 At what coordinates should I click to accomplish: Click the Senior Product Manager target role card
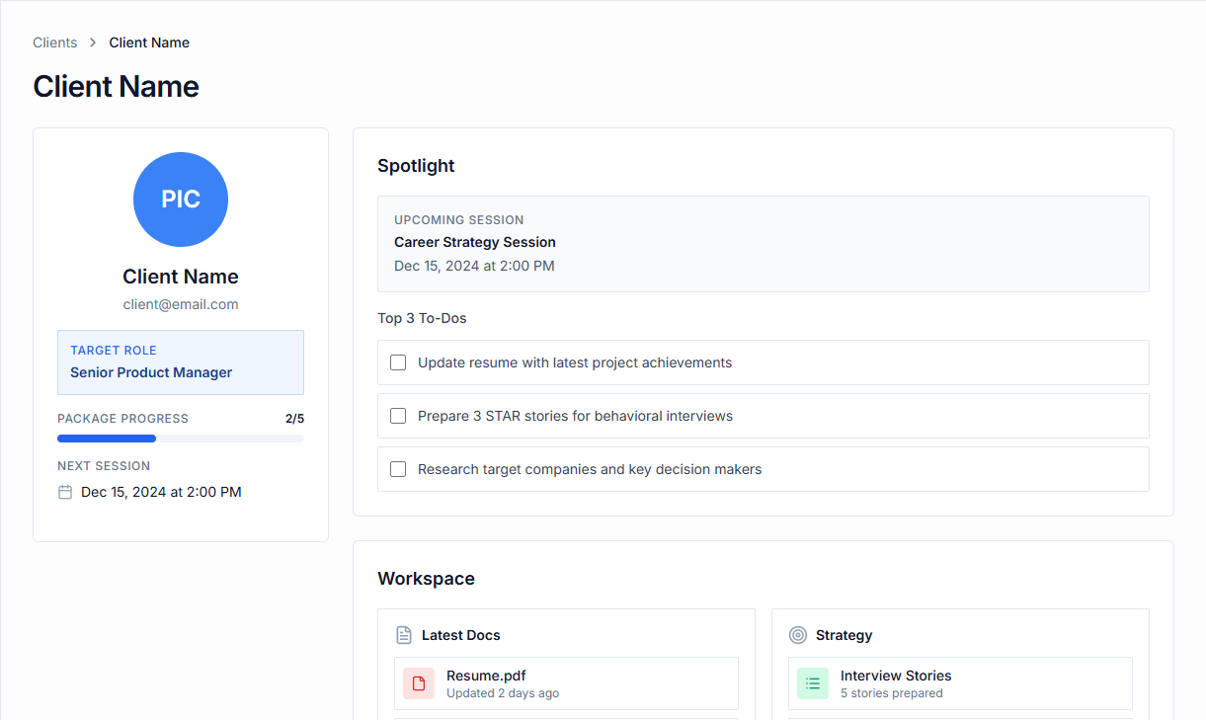[x=180, y=362]
